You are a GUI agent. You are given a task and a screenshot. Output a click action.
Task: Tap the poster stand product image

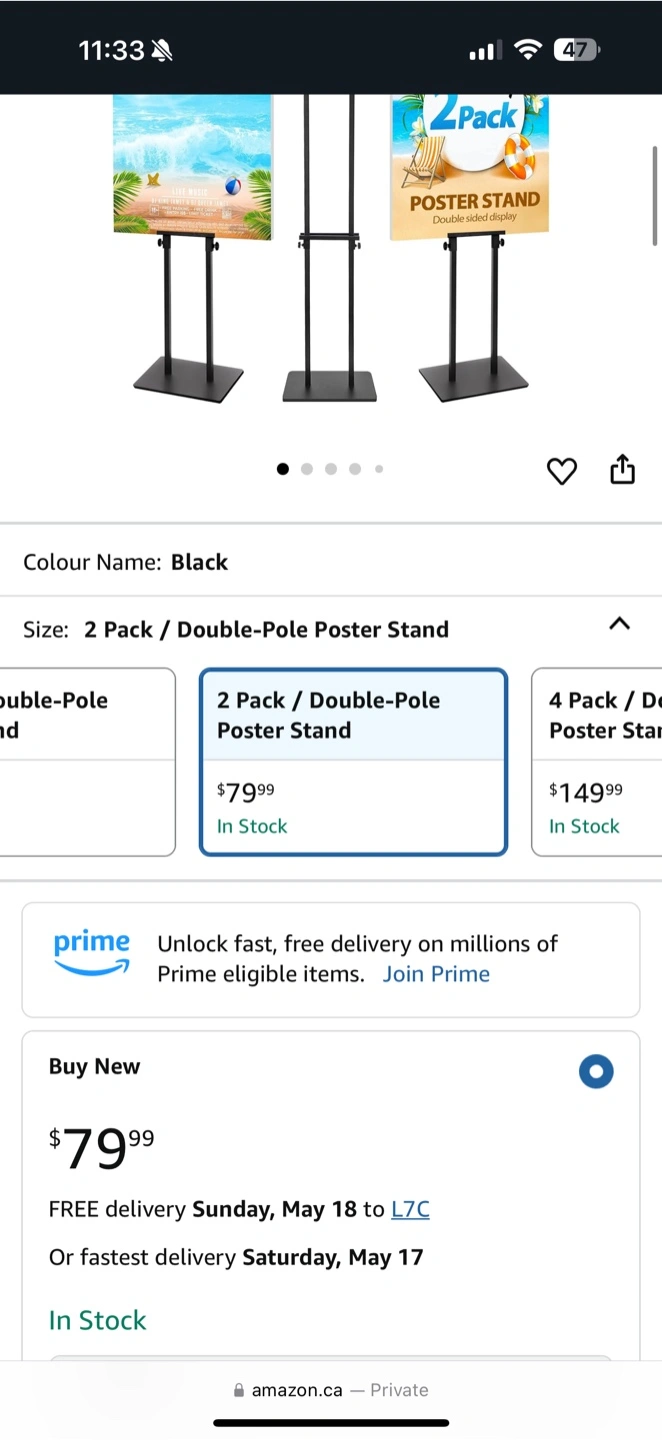(x=330, y=250)
